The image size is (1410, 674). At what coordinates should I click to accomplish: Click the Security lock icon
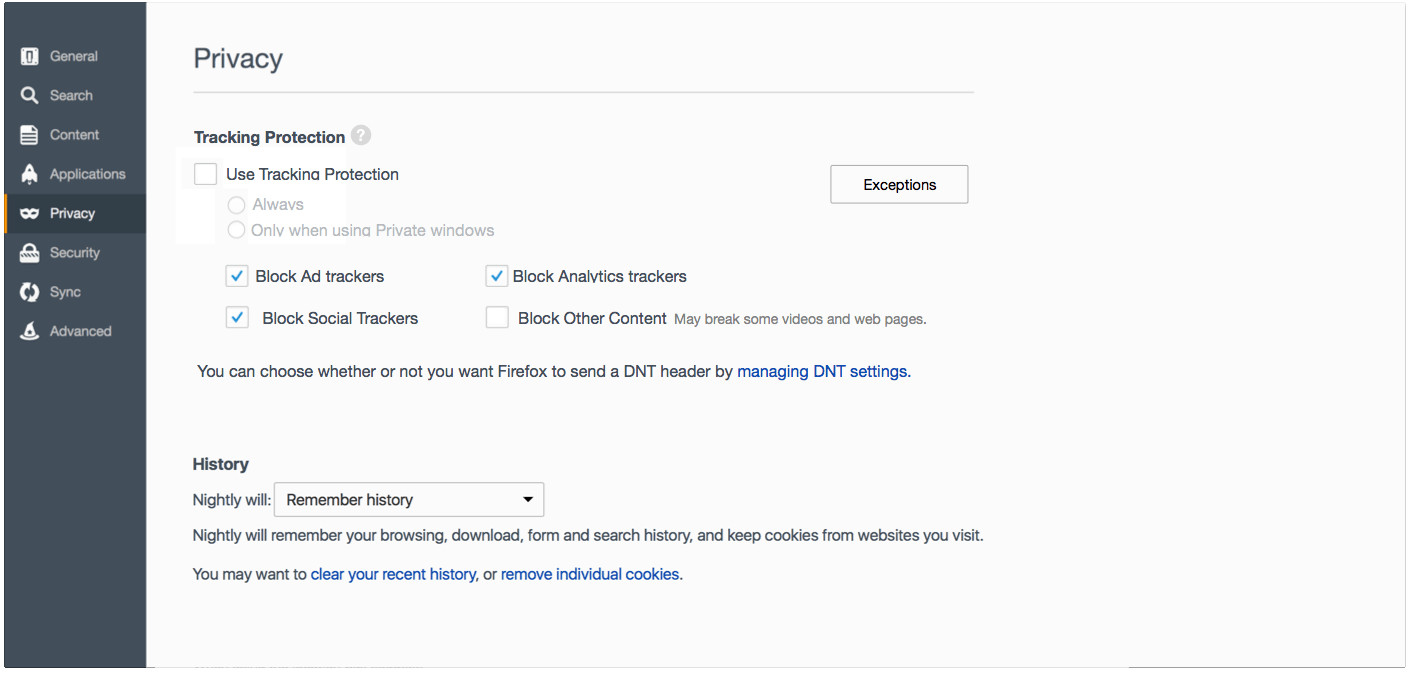30,253
